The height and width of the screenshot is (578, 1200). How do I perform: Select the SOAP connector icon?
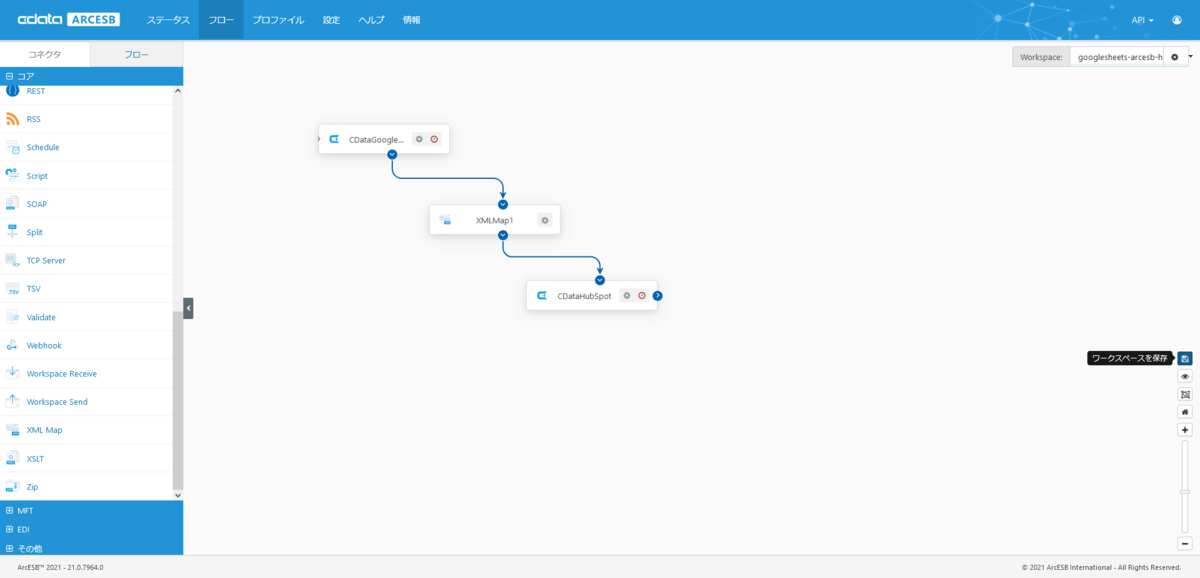coord(13,204)
